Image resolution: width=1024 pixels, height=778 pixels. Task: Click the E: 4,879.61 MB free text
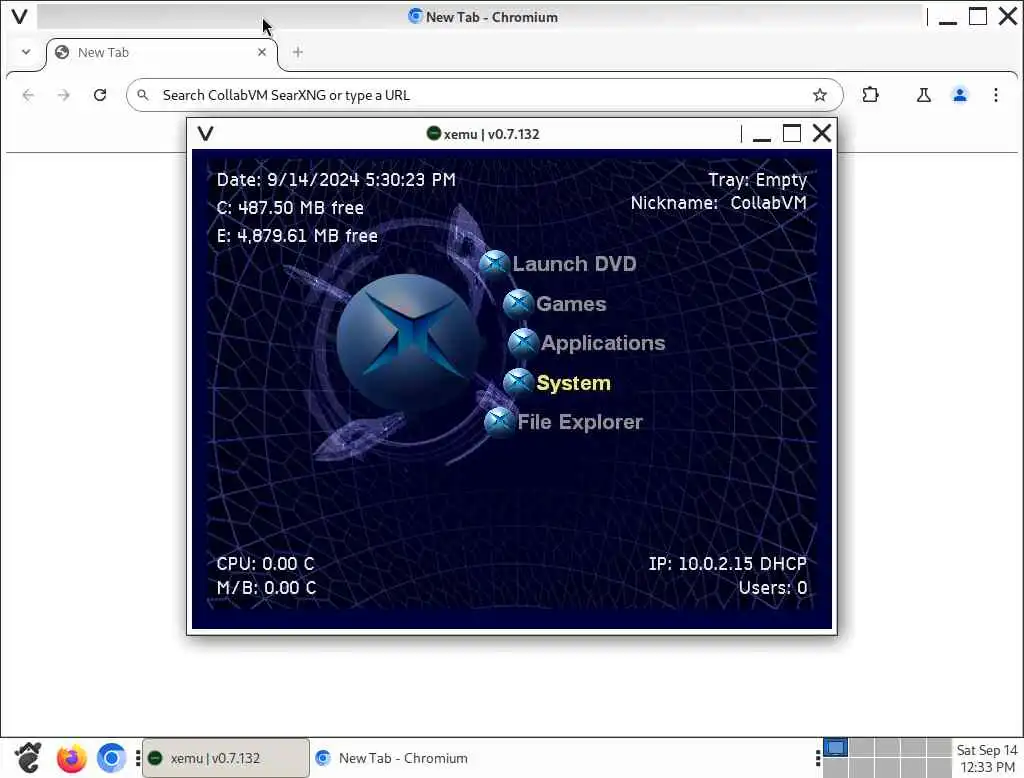click(297, 236)
